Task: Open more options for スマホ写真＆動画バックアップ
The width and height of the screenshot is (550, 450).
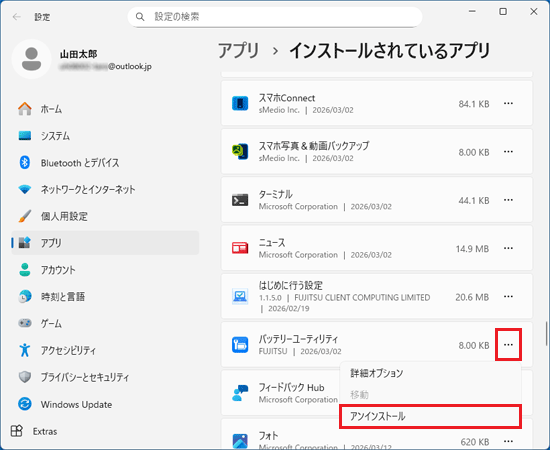Action: coord(508,152)
